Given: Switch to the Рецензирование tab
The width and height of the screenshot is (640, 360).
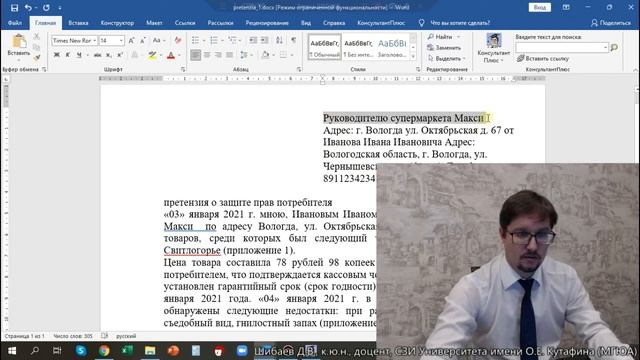Looking at the screenshot, I should tap(267, 23).
